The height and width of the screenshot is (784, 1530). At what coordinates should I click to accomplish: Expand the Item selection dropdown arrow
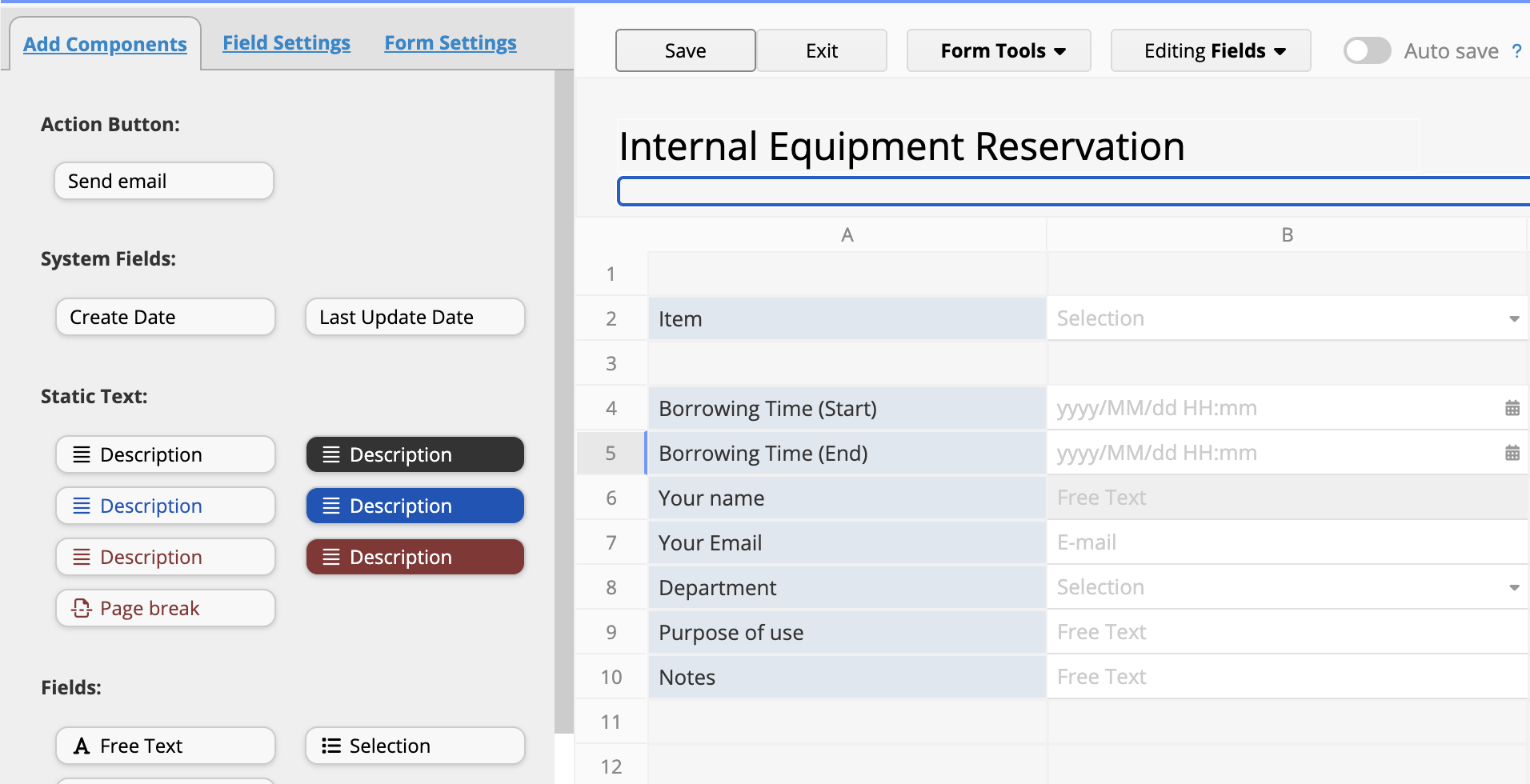click(1513, 319)
